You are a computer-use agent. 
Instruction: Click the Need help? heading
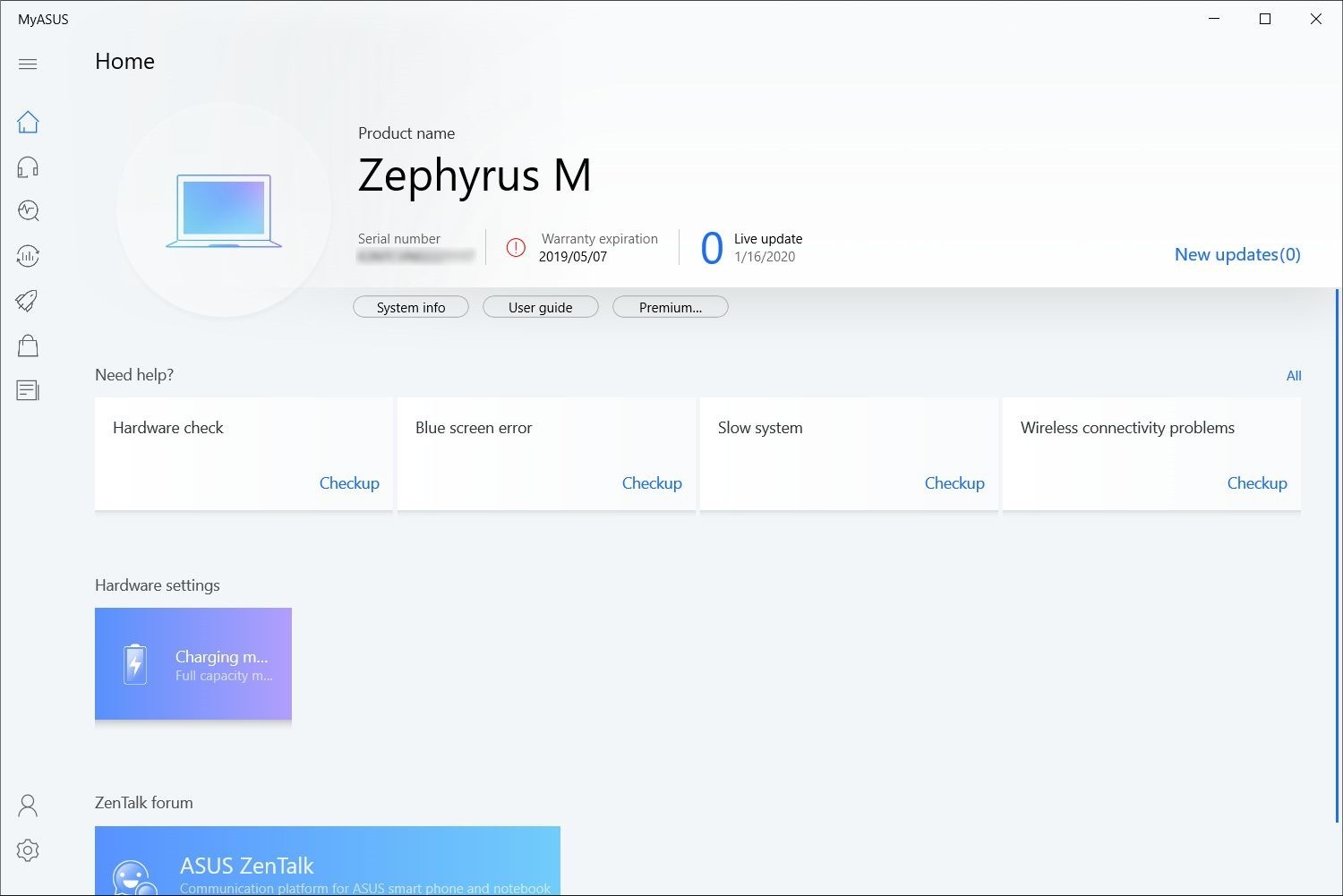134,375
